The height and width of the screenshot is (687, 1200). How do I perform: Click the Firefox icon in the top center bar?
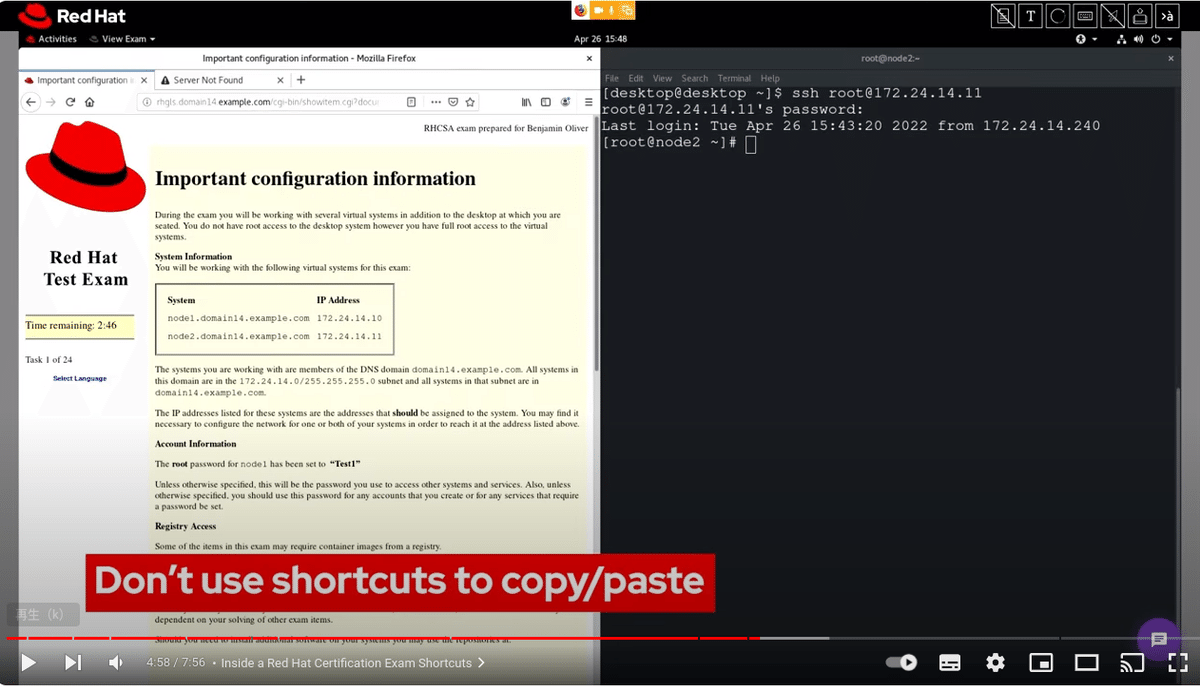click(x=580, y=10)
